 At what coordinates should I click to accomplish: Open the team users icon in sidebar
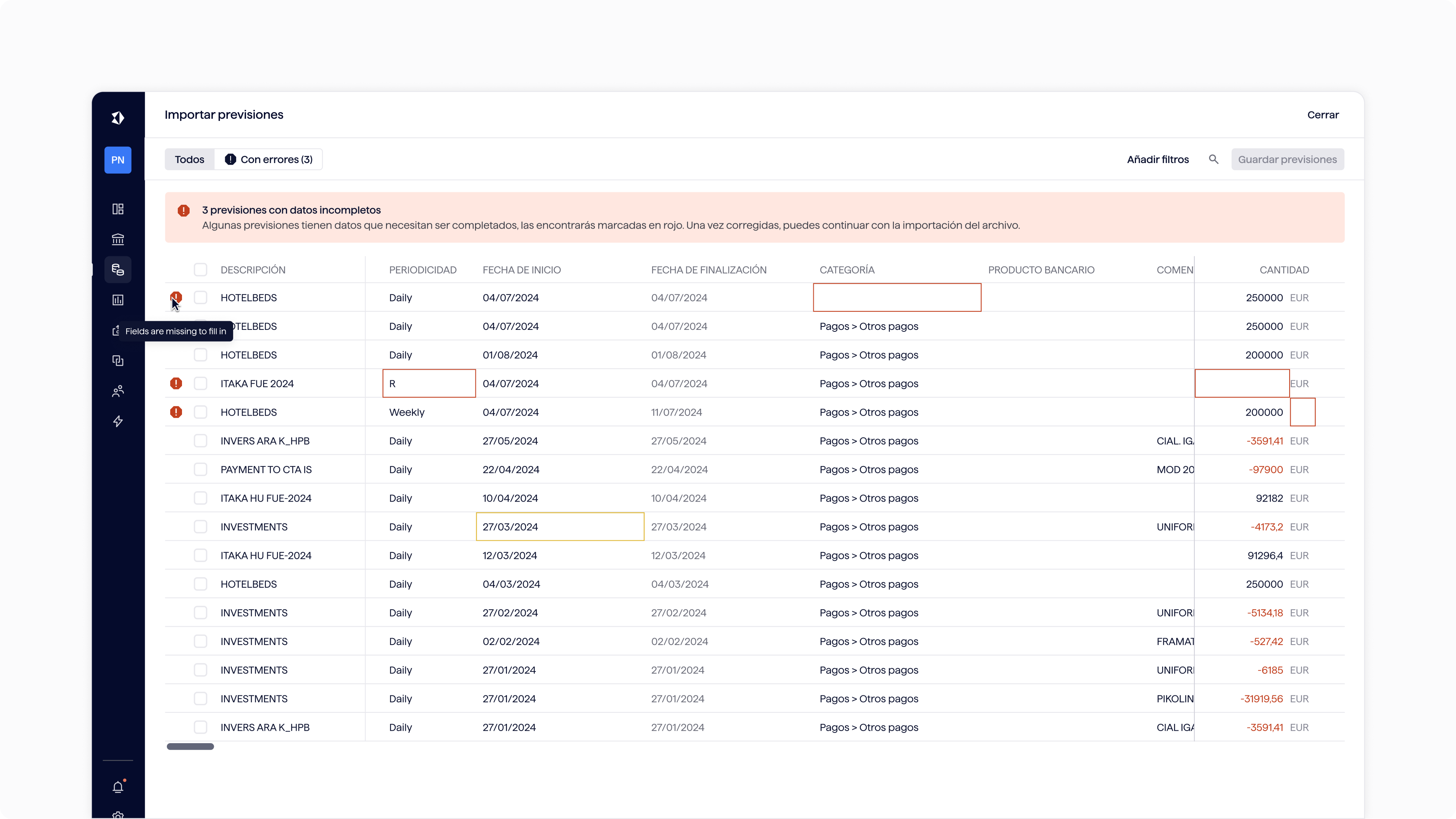[x=118, y=391]
